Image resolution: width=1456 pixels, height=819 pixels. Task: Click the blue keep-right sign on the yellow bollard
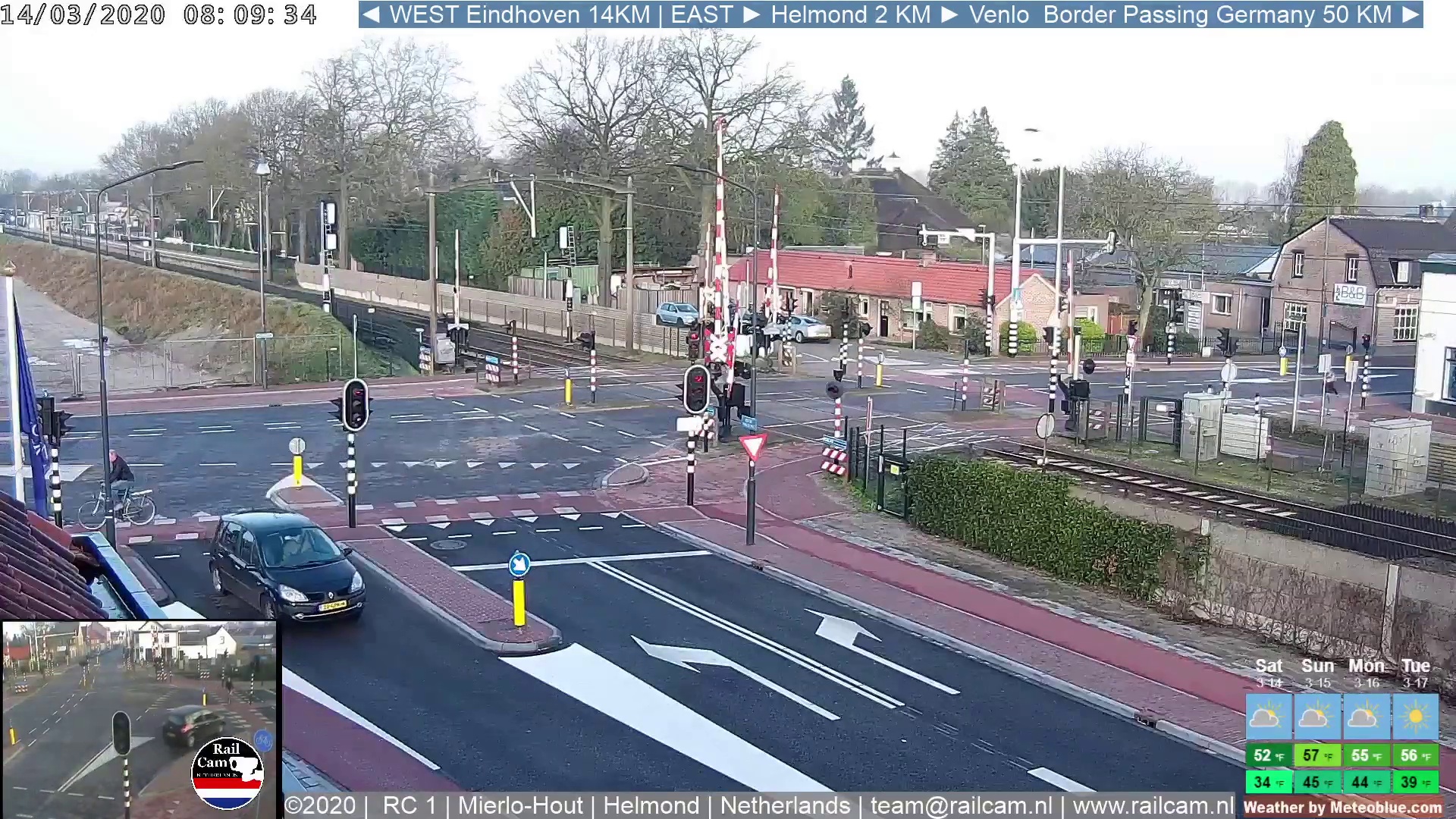click(x=519, y=565)
